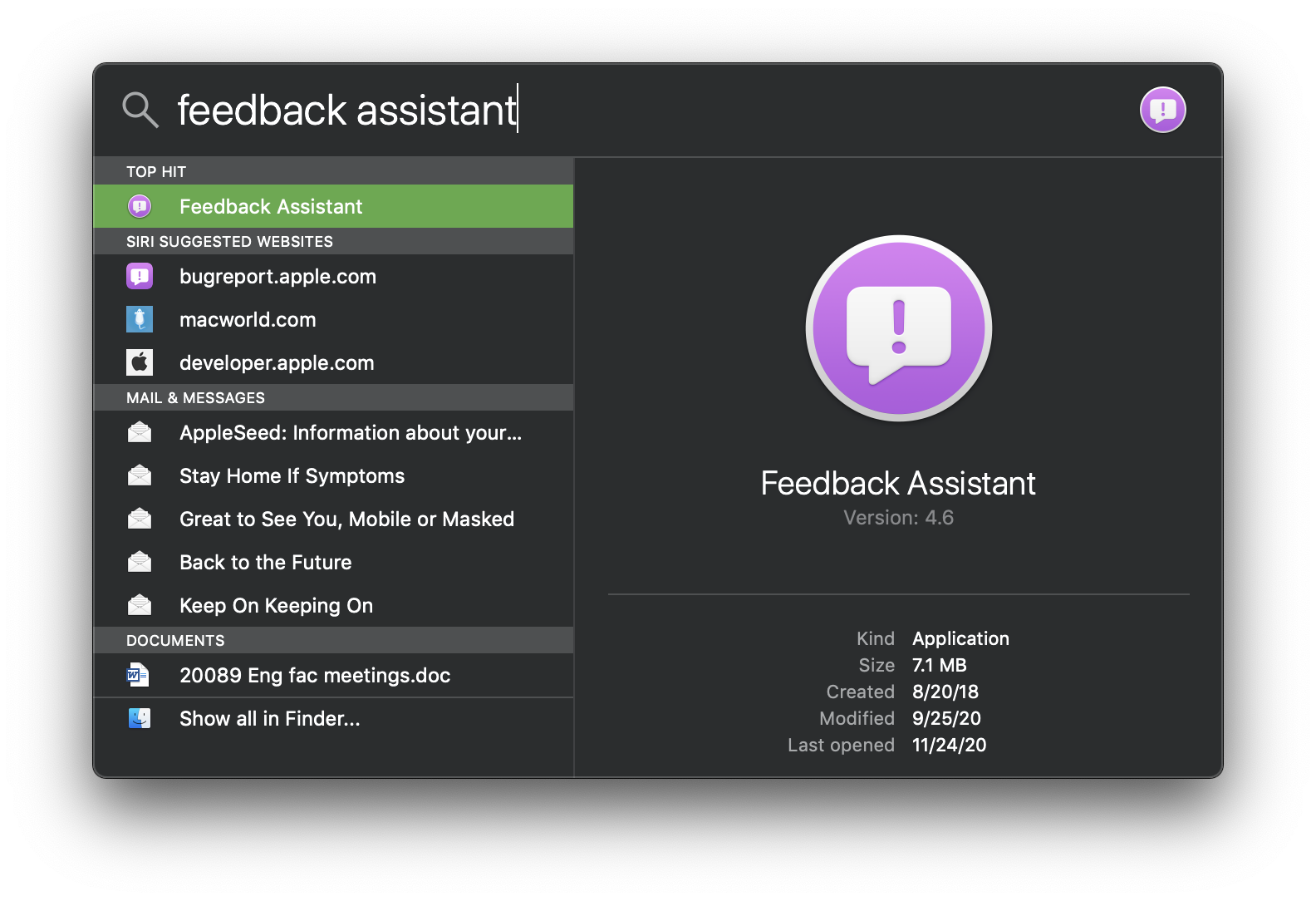Viewport: 1316px width, 901px height.
Task: Click the envelope icon beside Stay Home If Symptoms
Action: (x=140, y=475)
